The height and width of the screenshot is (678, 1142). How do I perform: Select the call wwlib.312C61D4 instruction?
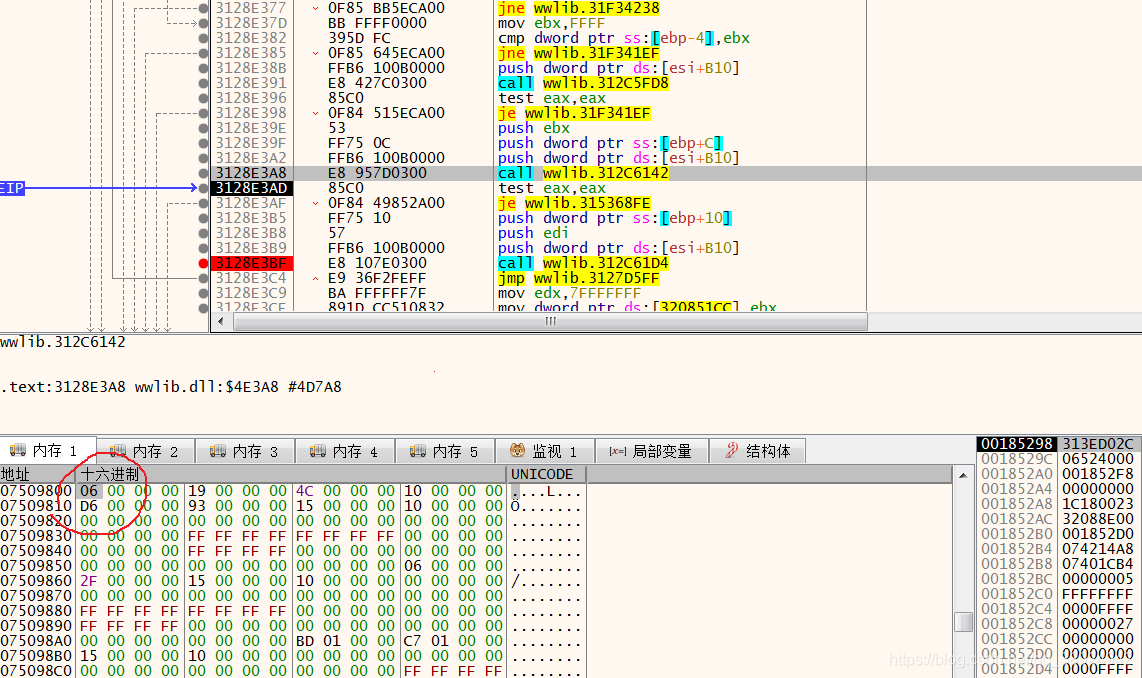pos(583,263)
